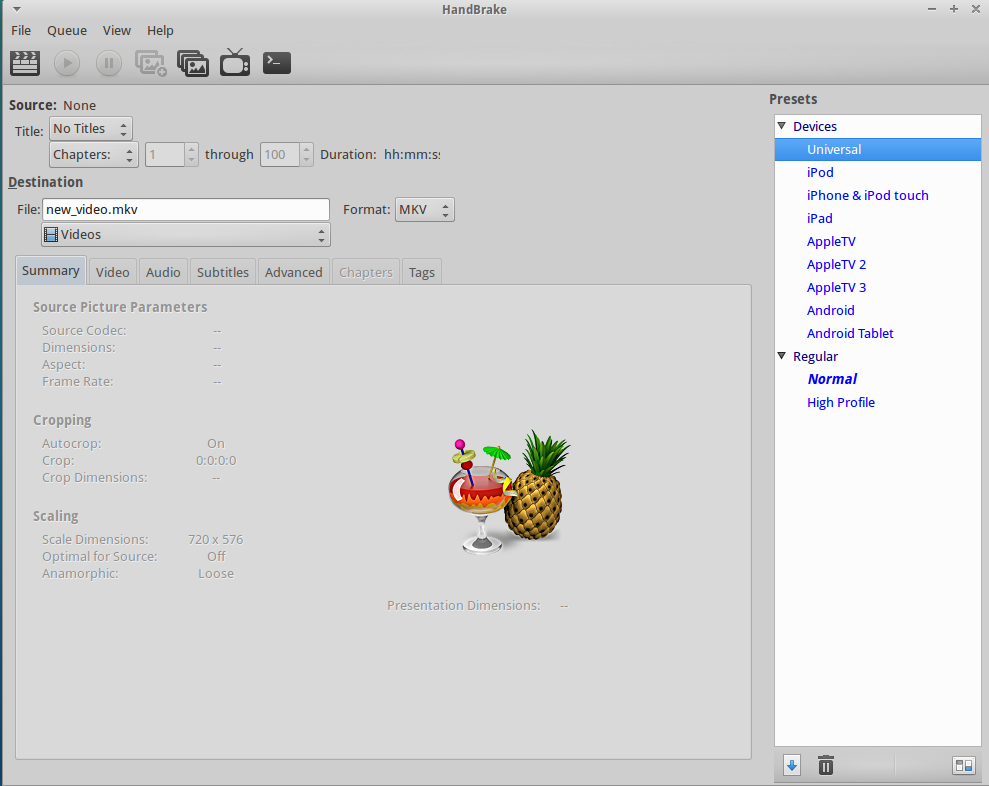This screenshot has height=786, width=989.
Task: Open the Help menu
Action: [160, 30]
